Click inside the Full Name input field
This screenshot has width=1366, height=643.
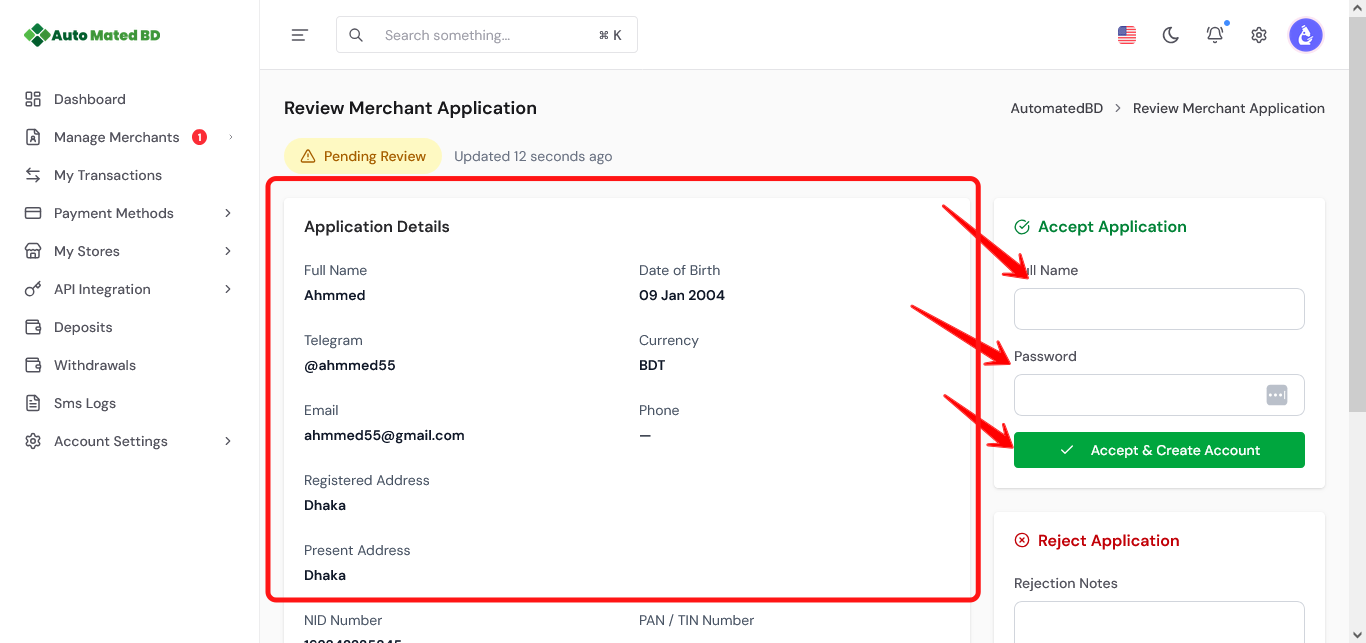click(1158, 308)
